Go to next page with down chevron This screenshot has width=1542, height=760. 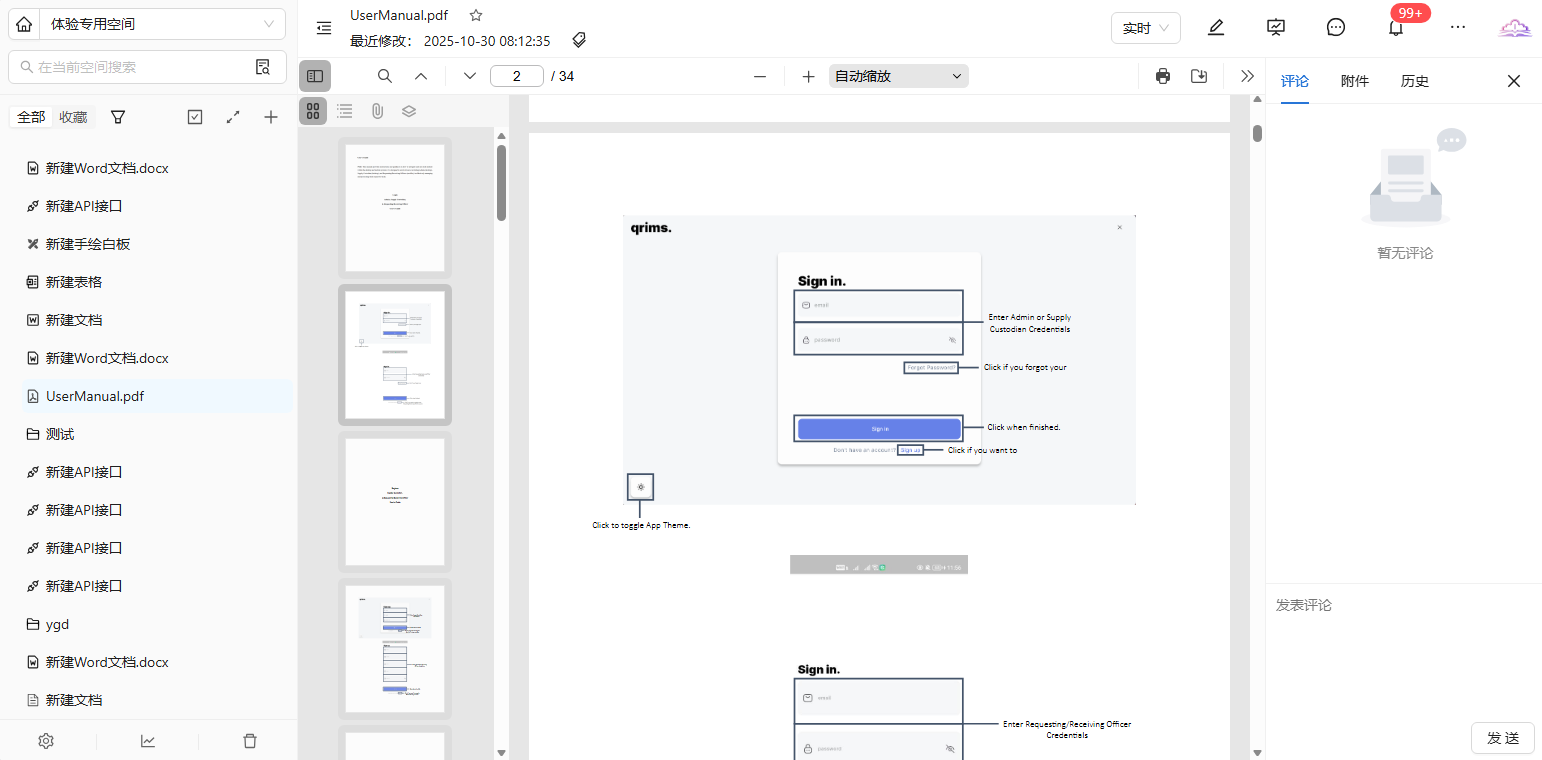470,76
